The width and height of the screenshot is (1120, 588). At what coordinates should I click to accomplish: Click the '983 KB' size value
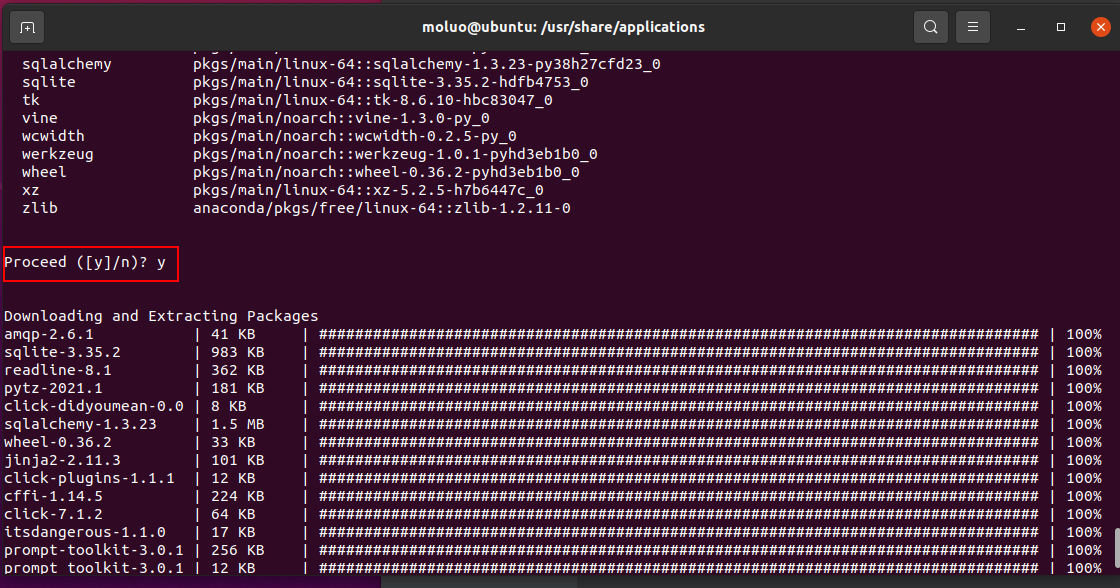[x=238, y=352]
